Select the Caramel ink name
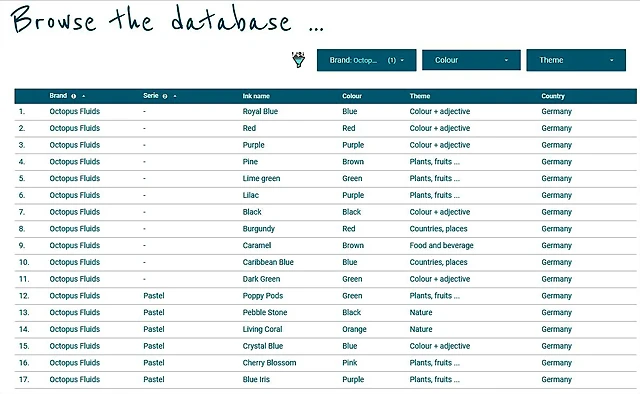640x394 pixels. [257, 245]
